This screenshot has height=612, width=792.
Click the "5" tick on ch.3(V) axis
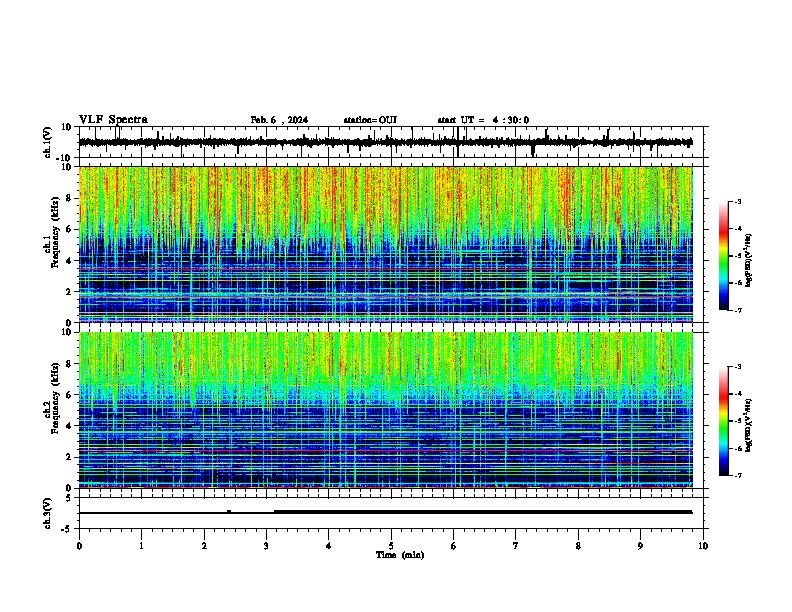70,498
